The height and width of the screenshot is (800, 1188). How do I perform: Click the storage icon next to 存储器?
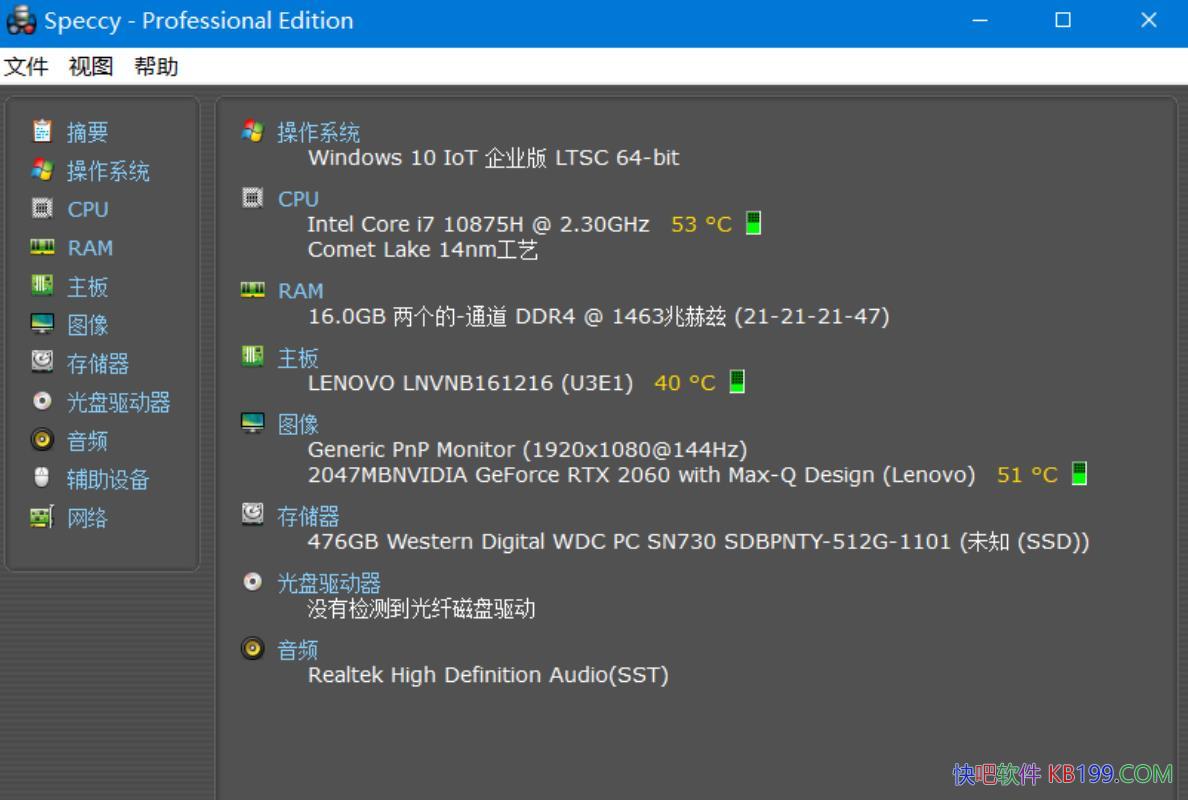43,362
